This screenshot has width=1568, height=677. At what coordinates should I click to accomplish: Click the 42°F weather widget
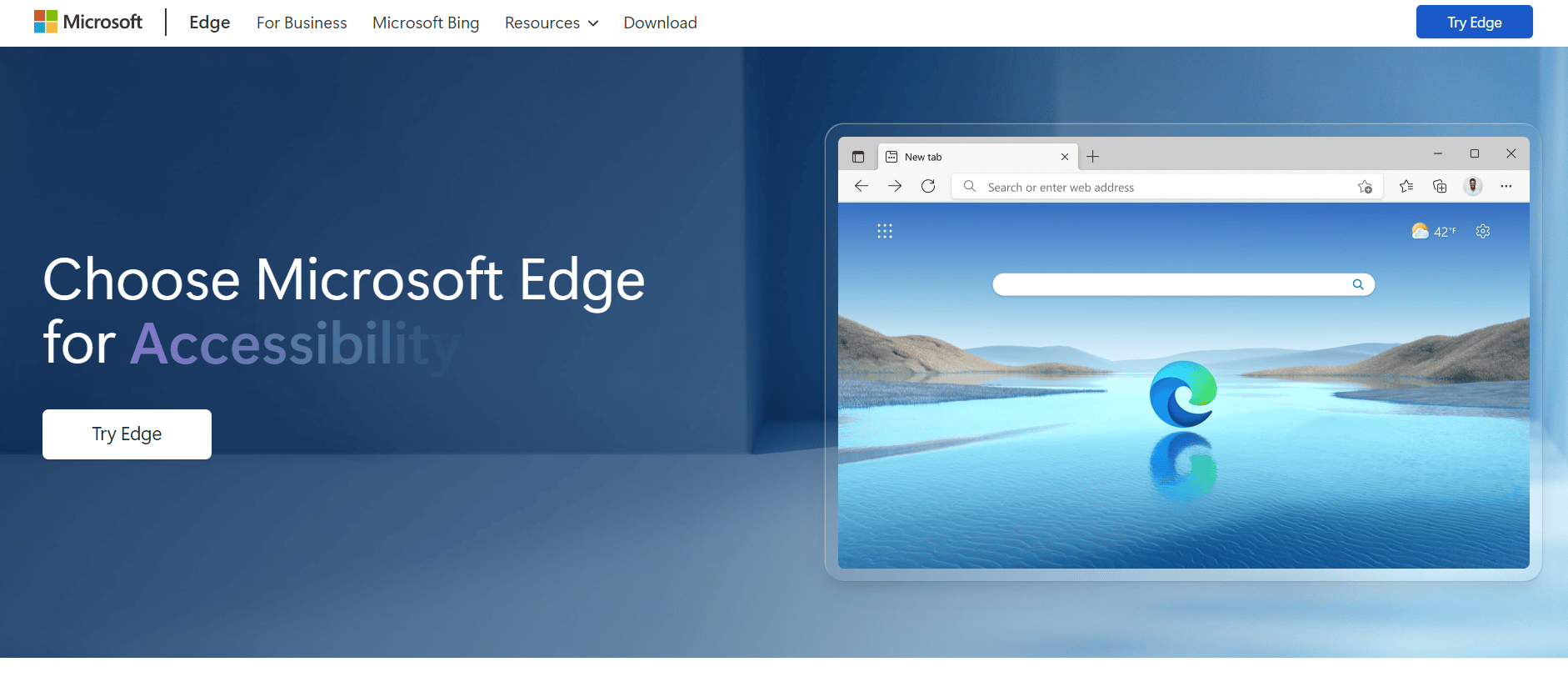pyautogui.click(x=1434, y=231)
